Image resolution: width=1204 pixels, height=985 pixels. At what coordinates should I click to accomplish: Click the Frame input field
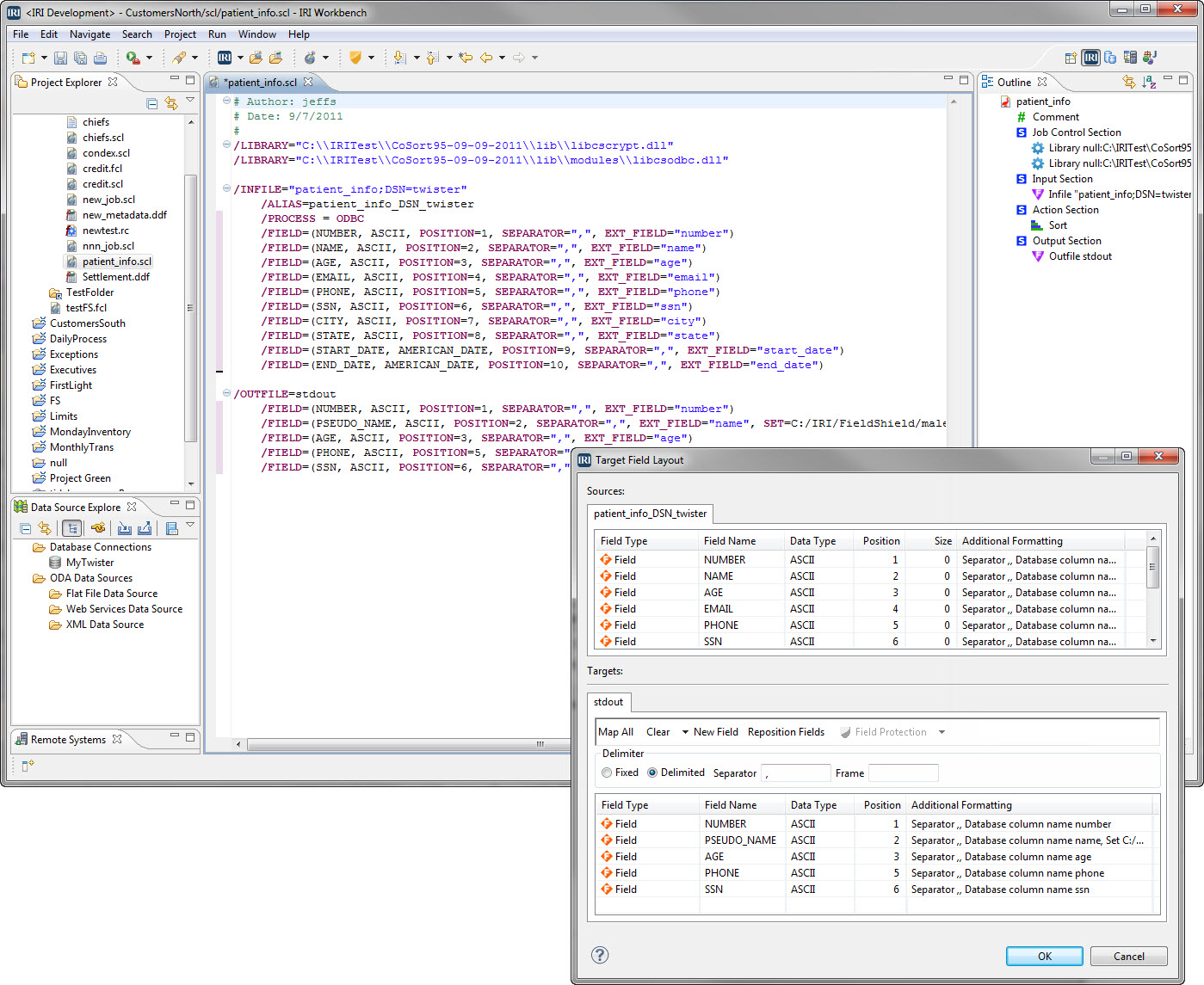click(903, 773)
